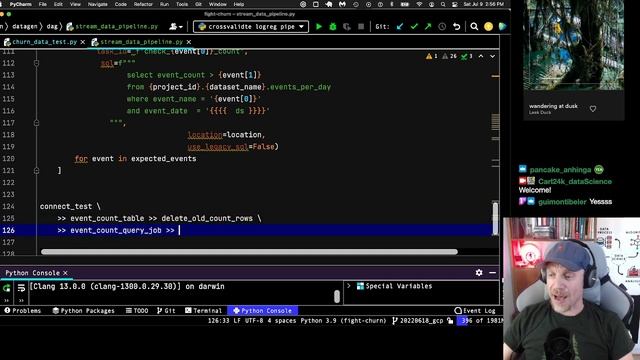This screenshot has width=640, height=360.
Task: Go to previous highlighted error
Action: pyautogui.click(x=481, y=56)
